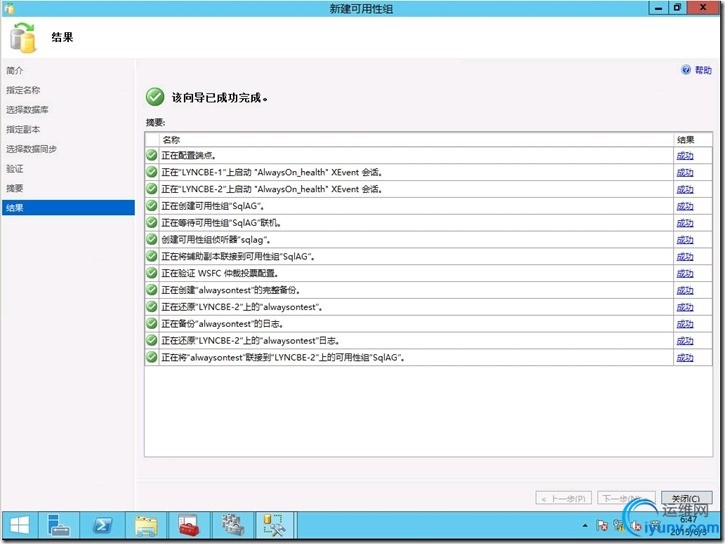Click green check icon of 辅助副本联接 row
The height and width of the screenshot is (544, 725).
152,256
